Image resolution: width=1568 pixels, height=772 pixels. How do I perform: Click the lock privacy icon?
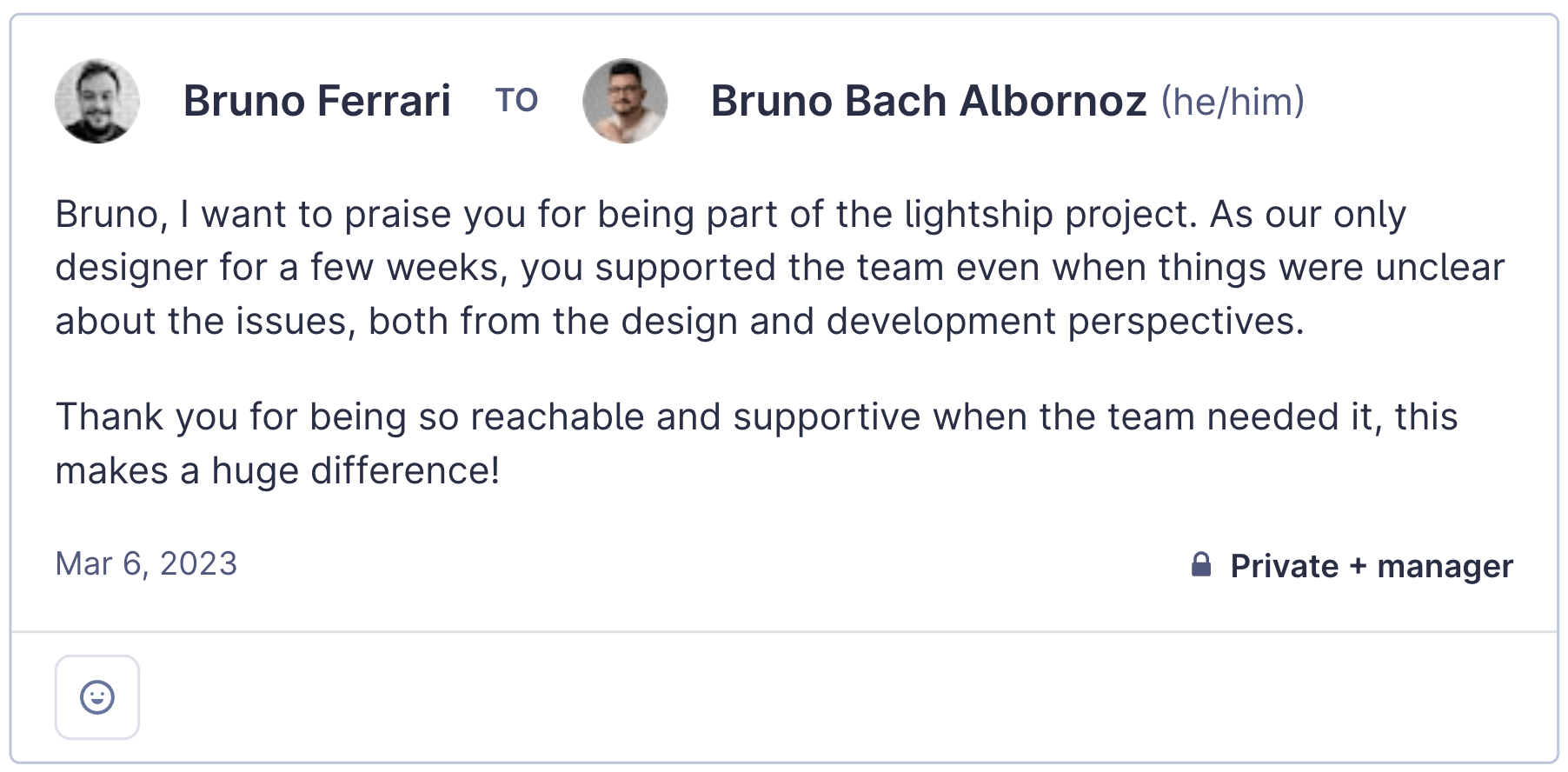1200,565
